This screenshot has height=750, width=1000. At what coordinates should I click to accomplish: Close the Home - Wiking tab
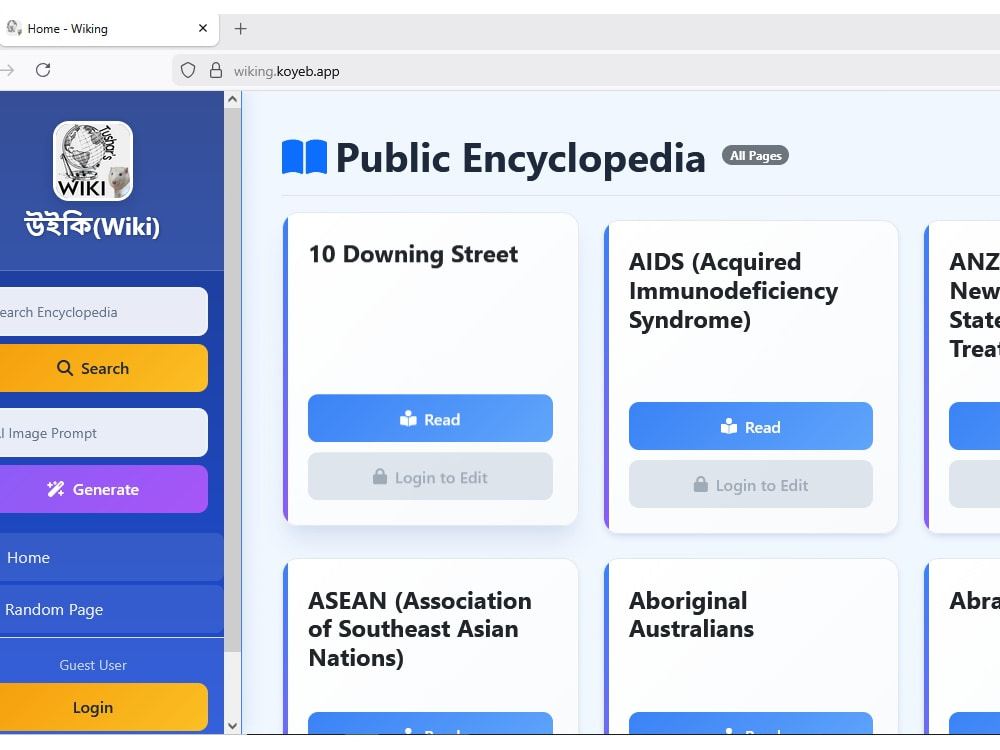pyautogui.click(x=203, y=28)
